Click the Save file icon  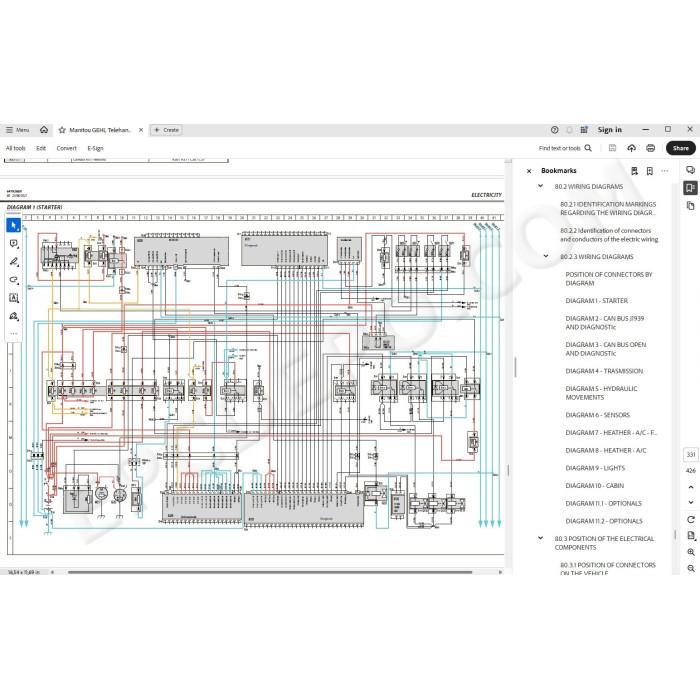point(612,148)
